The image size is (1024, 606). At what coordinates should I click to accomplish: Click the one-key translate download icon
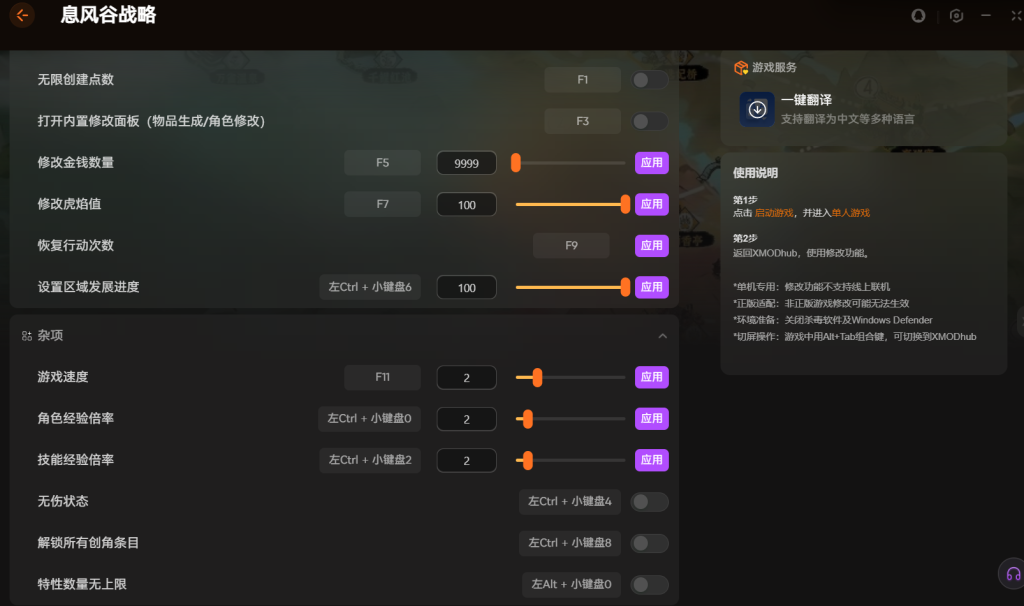(757, 109)
